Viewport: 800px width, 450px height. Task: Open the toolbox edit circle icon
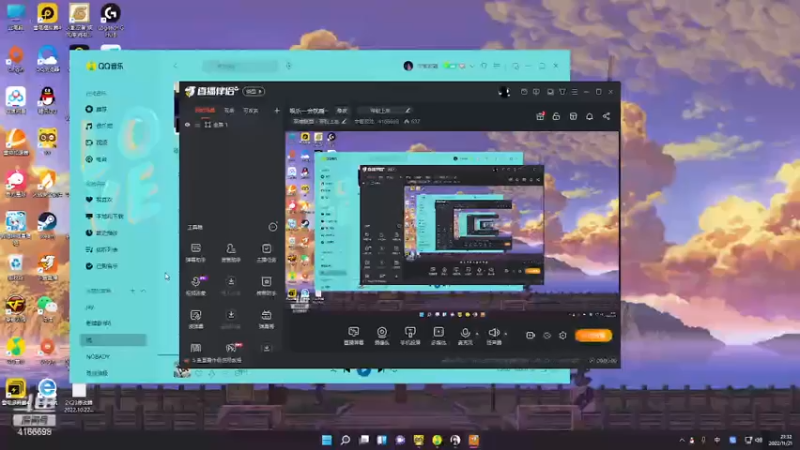273,227
